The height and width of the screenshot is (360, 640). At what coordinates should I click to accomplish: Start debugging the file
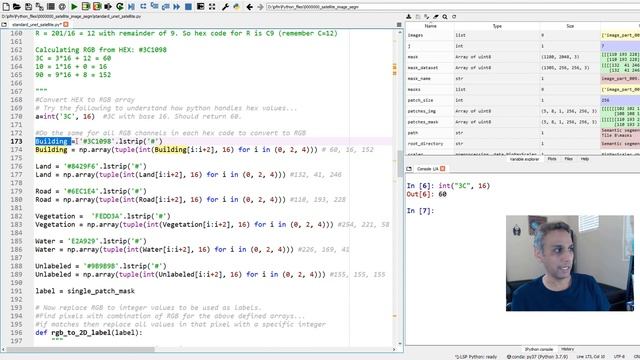131,7
